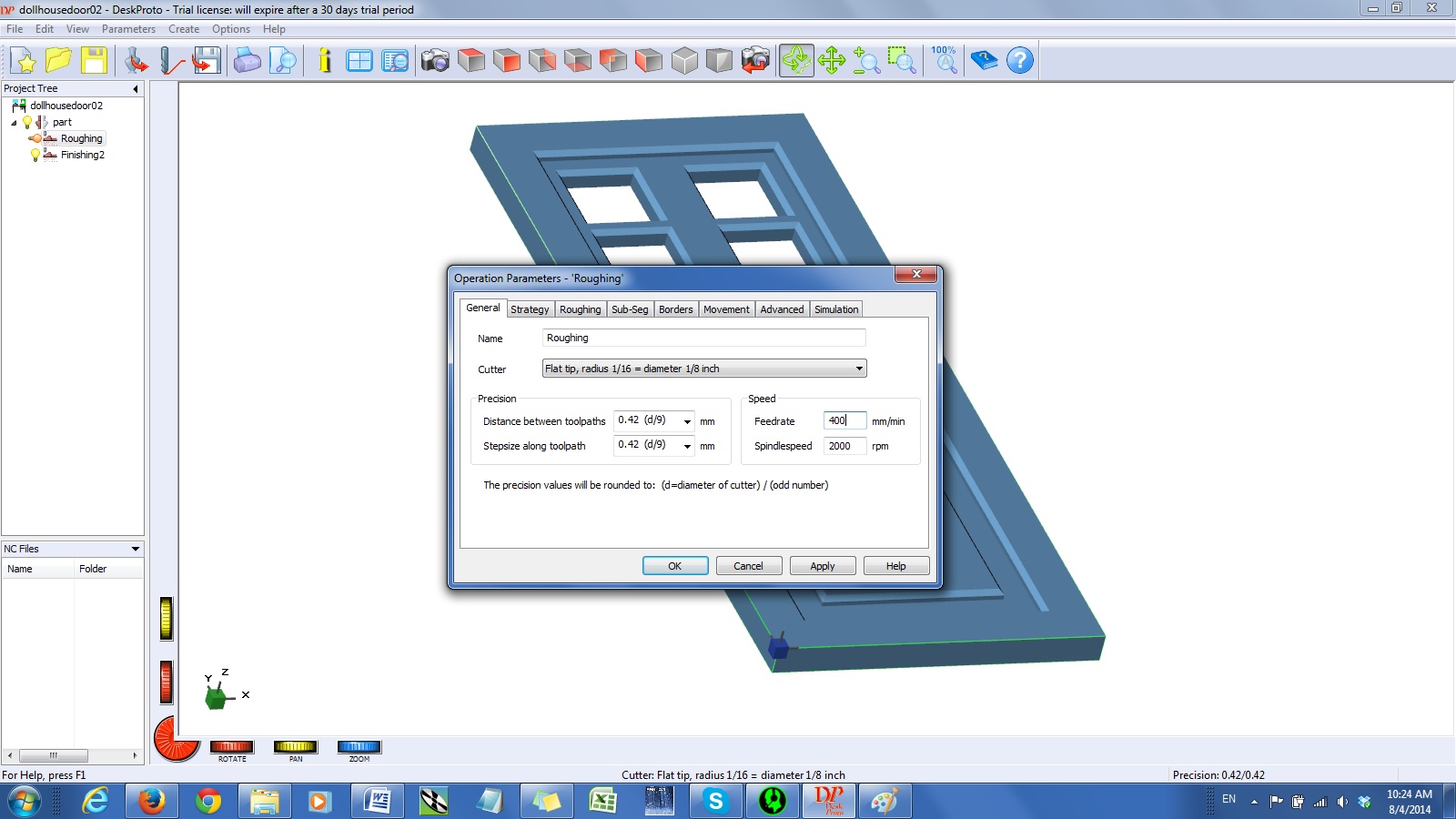Select Finishing2 operation in Project Tree

(83, 155)
